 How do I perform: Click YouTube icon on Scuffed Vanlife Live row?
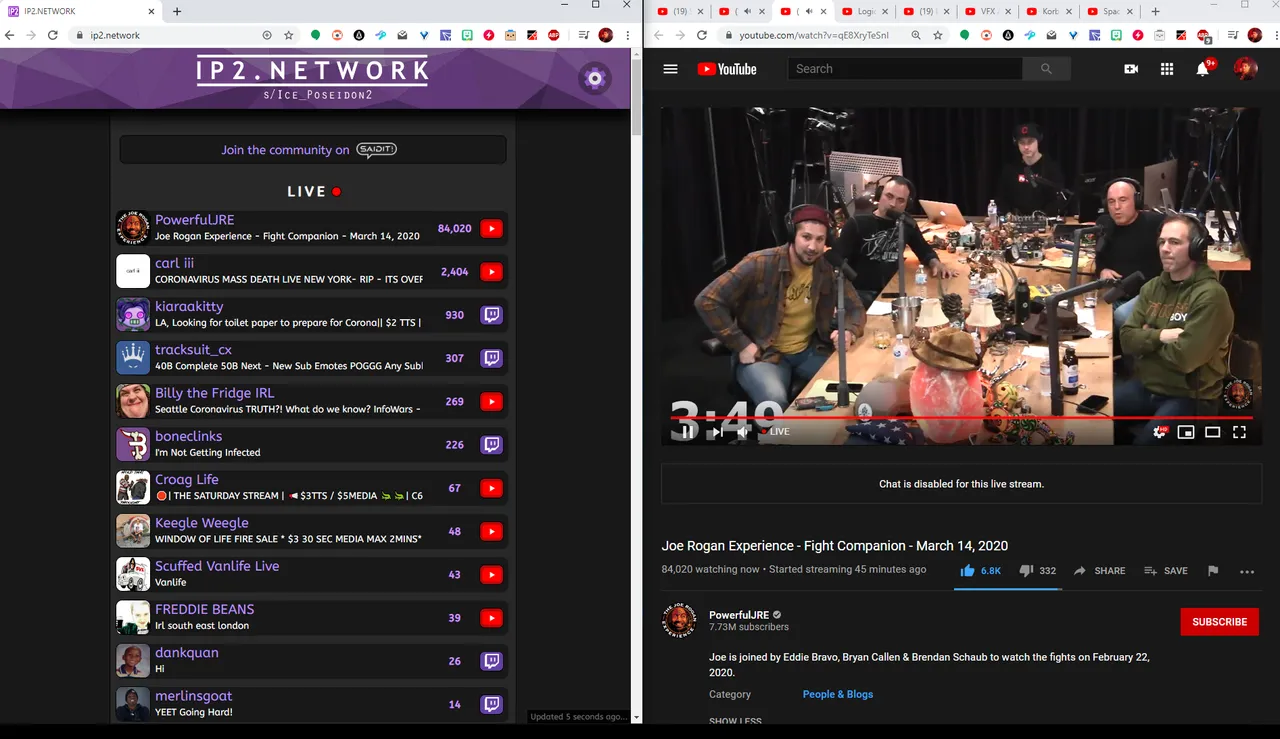[x=491, y=574]
